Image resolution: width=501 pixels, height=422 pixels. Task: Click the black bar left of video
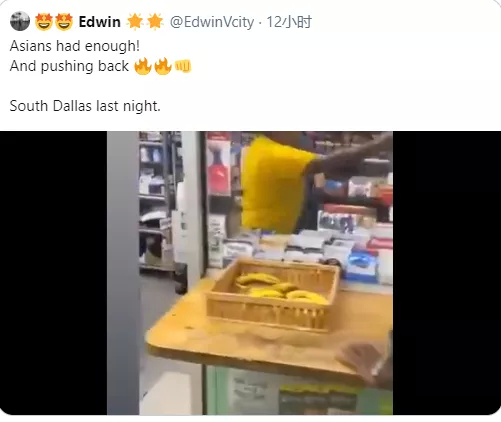(x=53, y=273)
